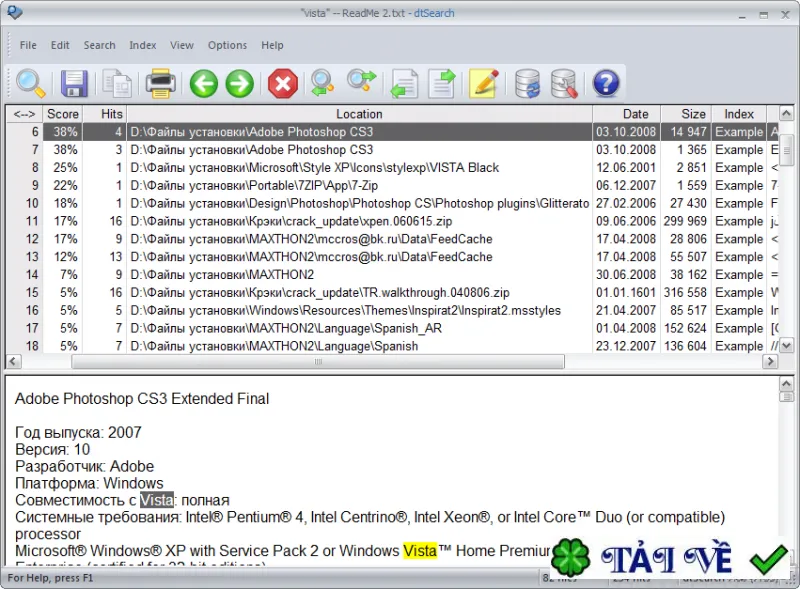Select the VISTA Black result row
The image size is (800, 589).
[392, 167]
